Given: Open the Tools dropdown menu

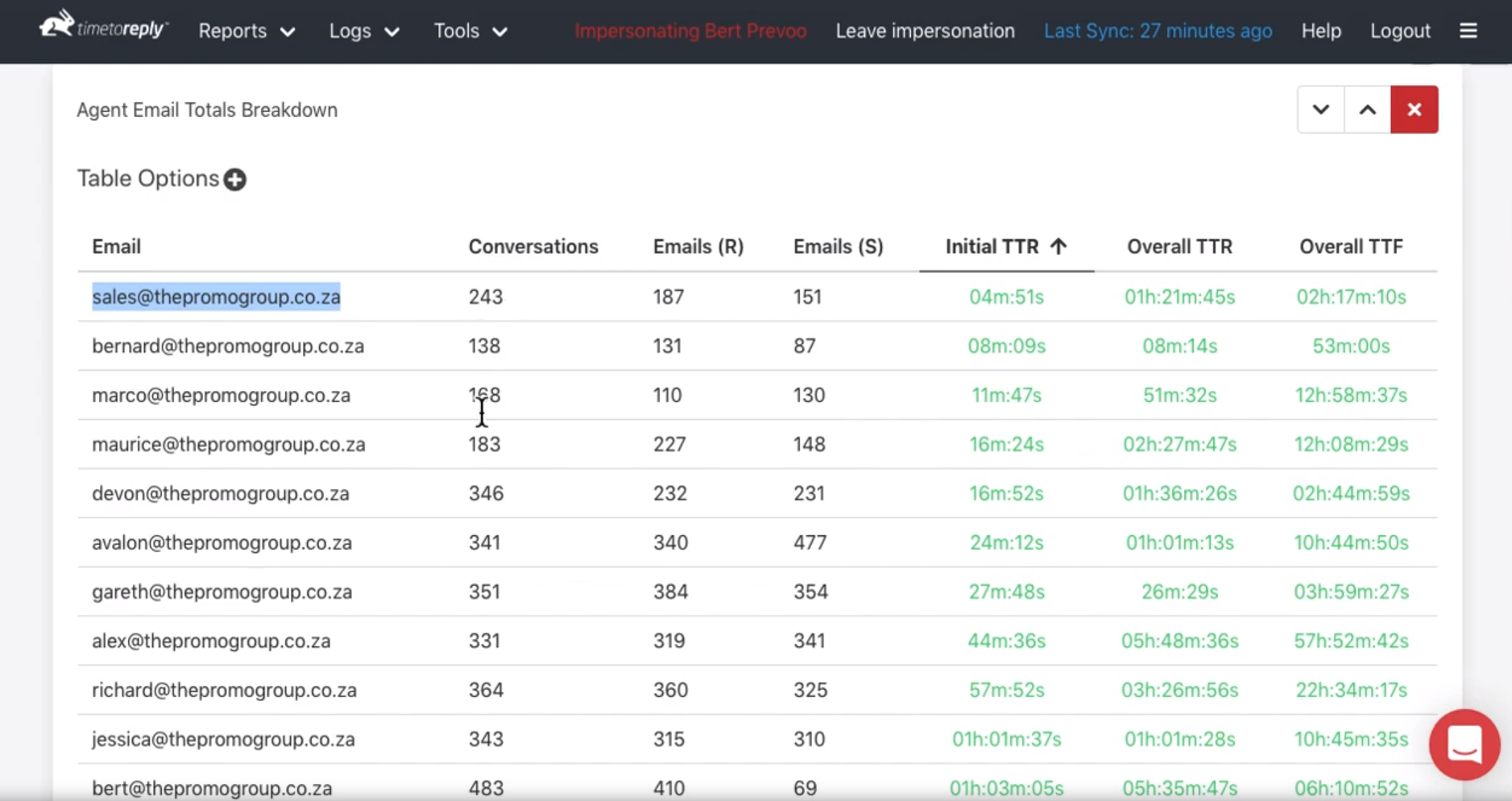Looking at the screenshot, I should click(470, 31).
